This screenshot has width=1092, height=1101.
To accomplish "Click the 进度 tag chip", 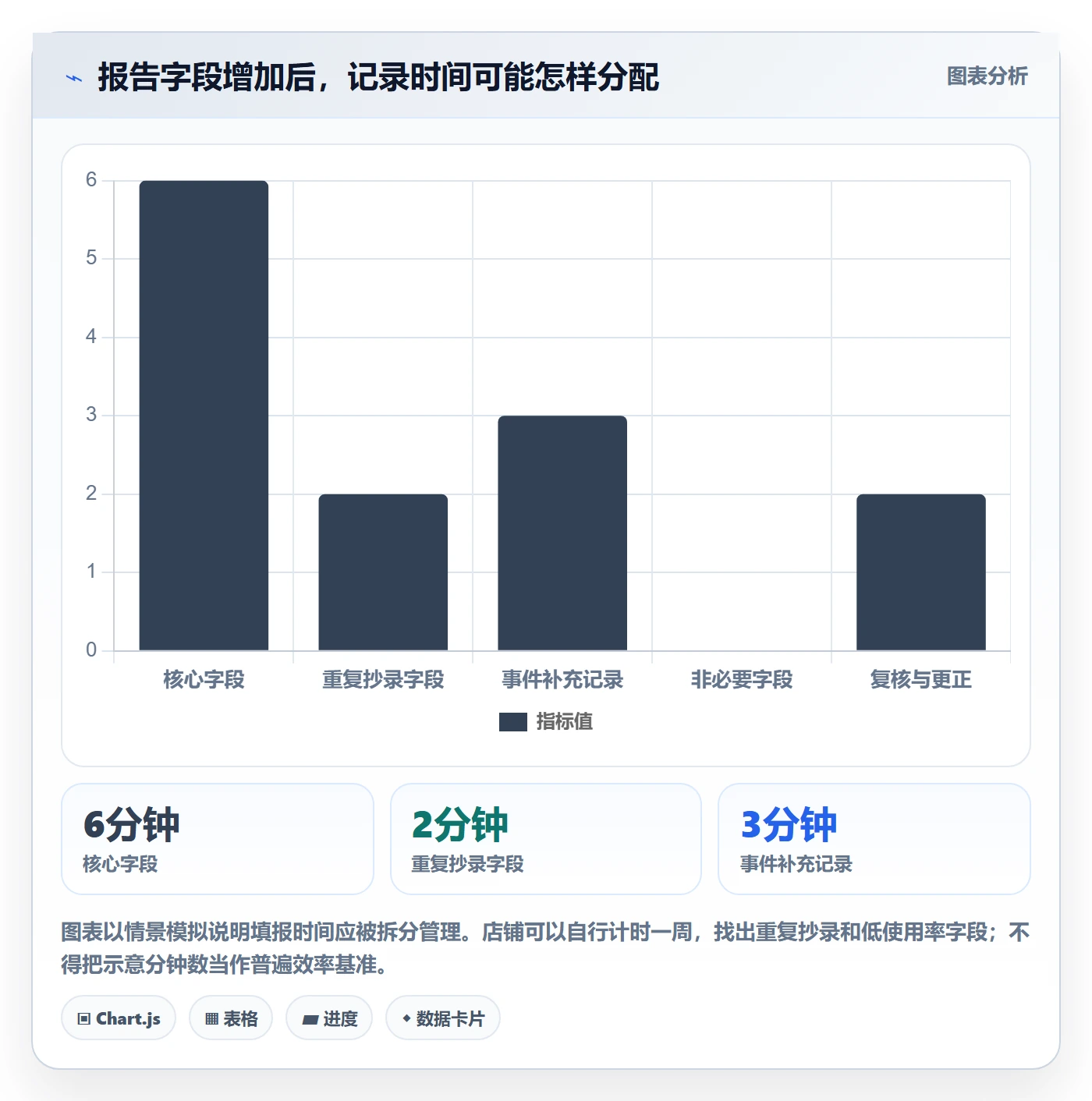I will click(329, 1018).
